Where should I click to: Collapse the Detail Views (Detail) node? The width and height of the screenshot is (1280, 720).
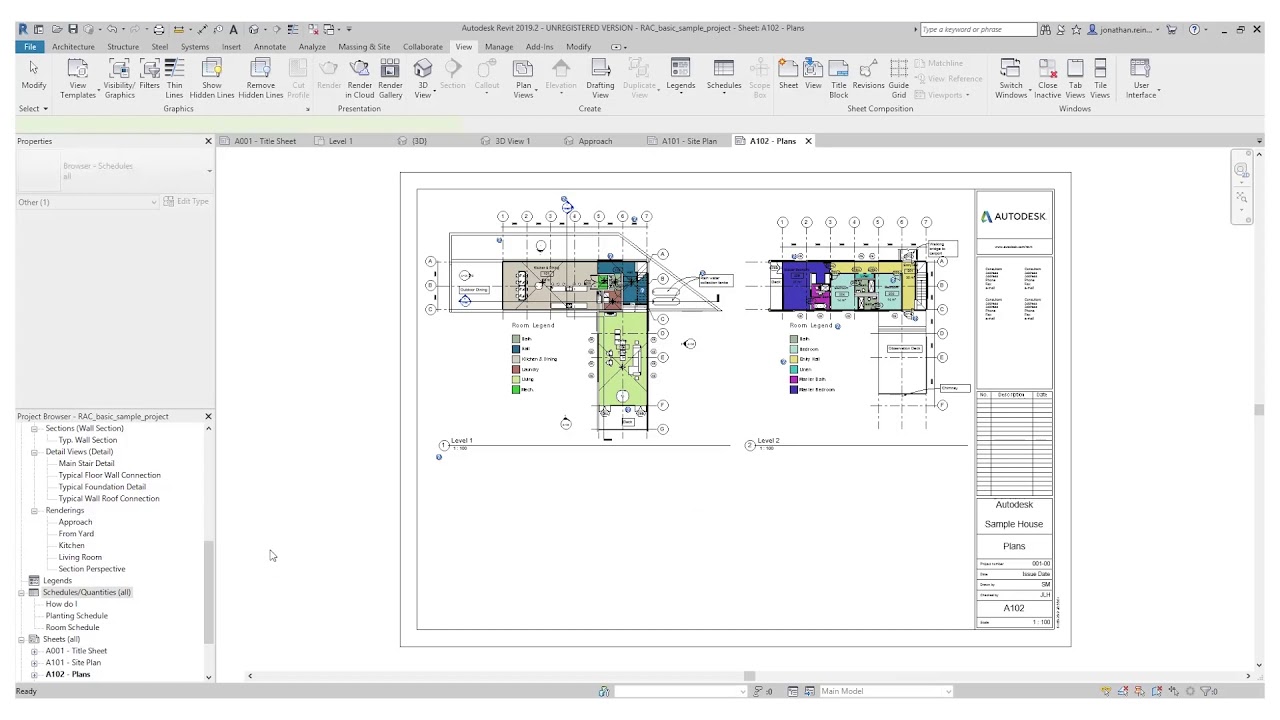click(34, 452)
